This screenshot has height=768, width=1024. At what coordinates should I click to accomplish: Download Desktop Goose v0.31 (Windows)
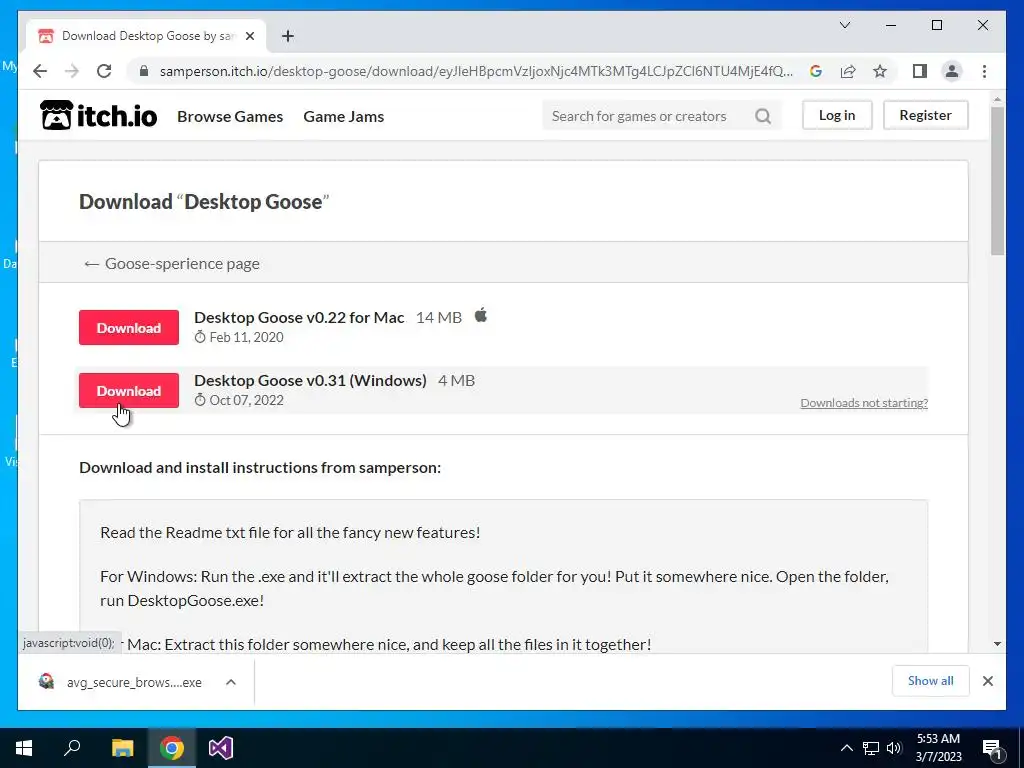129,391
